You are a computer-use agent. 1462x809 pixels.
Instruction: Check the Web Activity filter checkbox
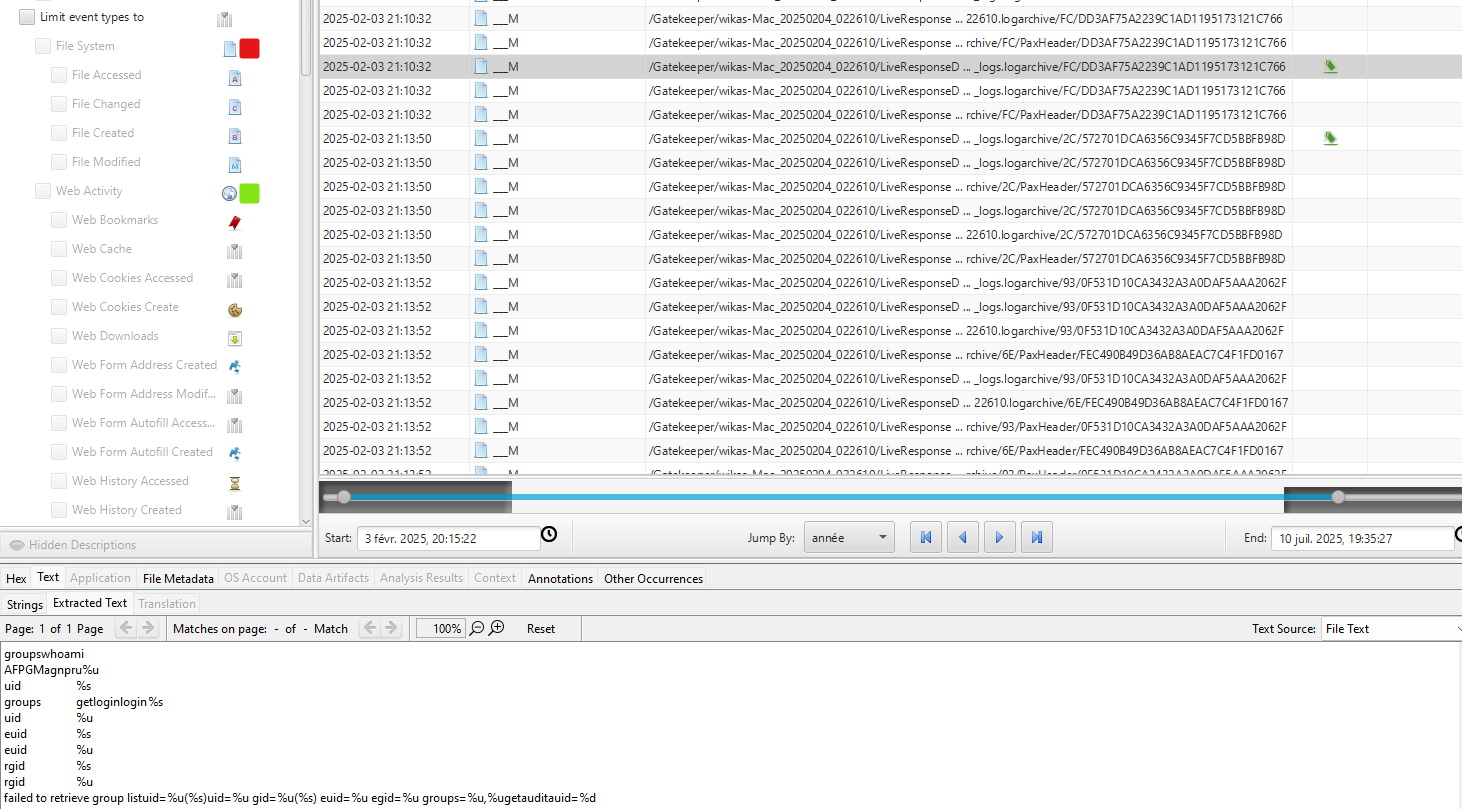point(43,191)
